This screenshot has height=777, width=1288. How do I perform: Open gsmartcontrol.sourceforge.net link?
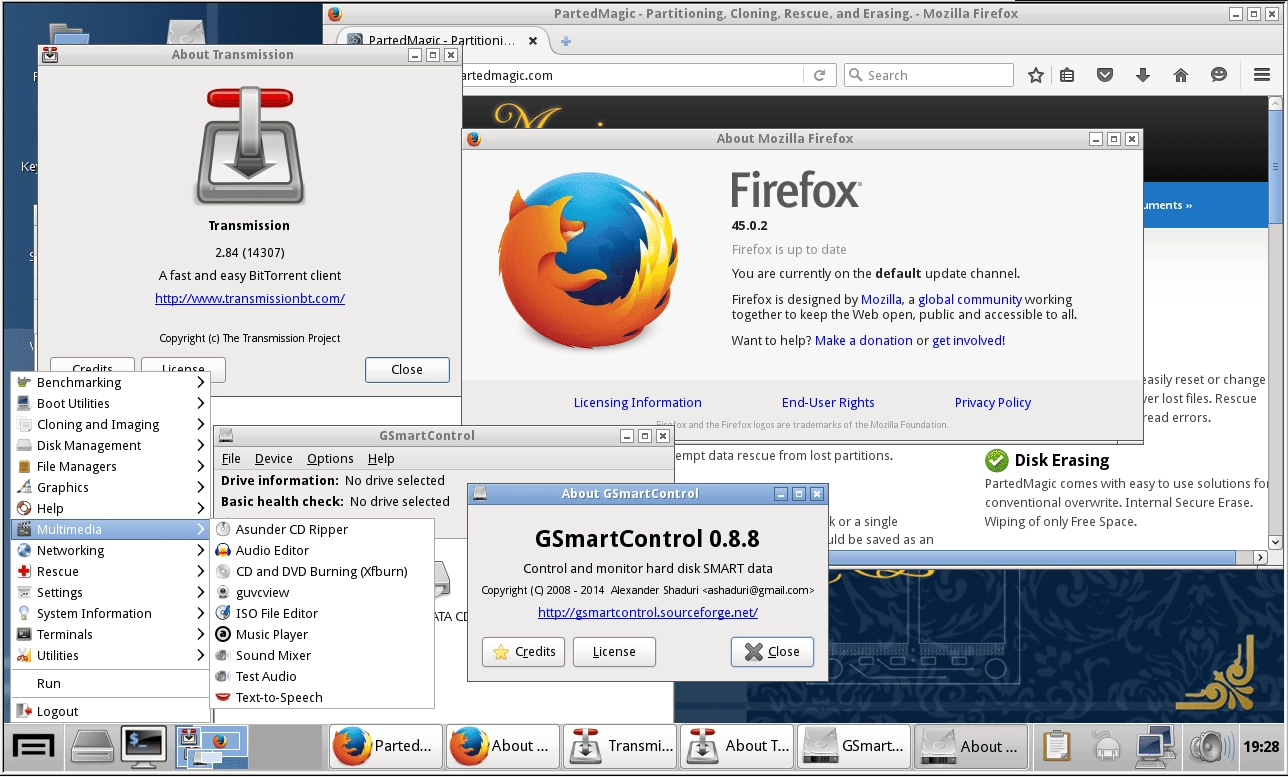coord(648,612)
